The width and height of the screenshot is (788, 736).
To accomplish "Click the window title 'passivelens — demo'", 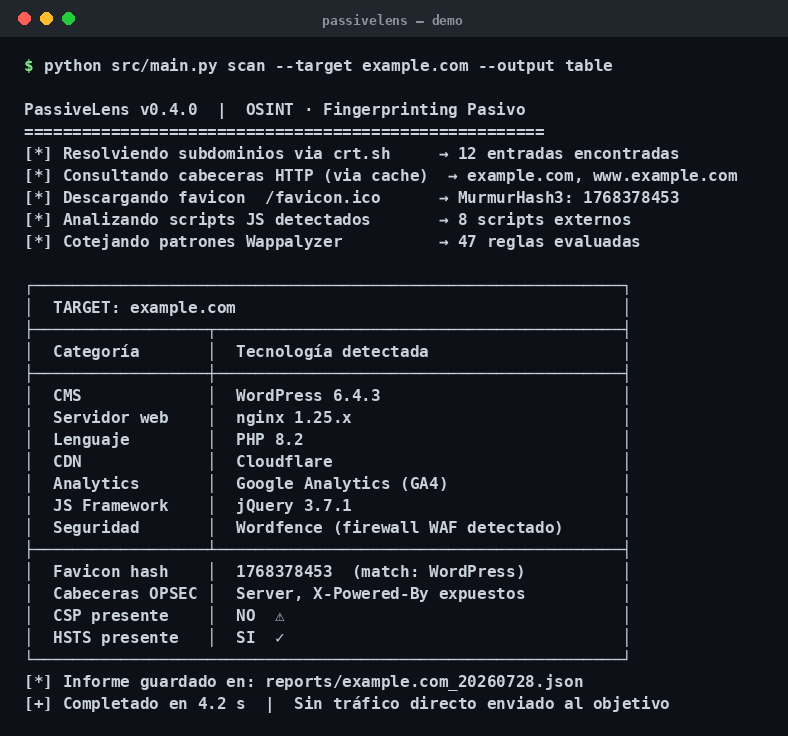I will pos(392,21).
